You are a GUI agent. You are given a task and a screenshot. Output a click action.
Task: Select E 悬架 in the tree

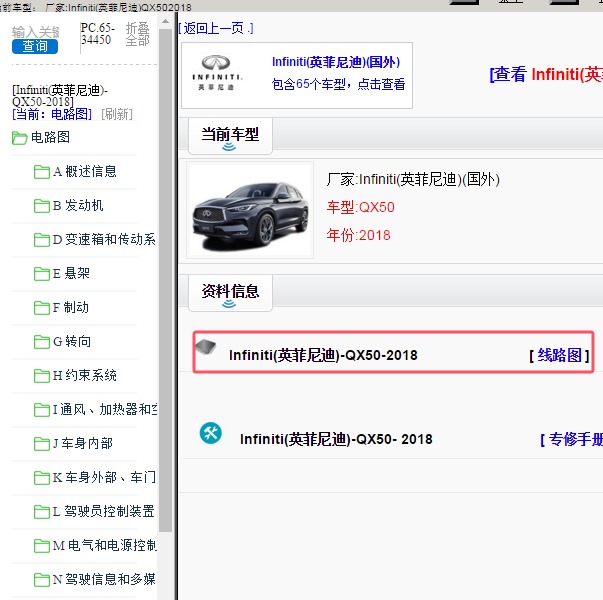tap(71, 273)
